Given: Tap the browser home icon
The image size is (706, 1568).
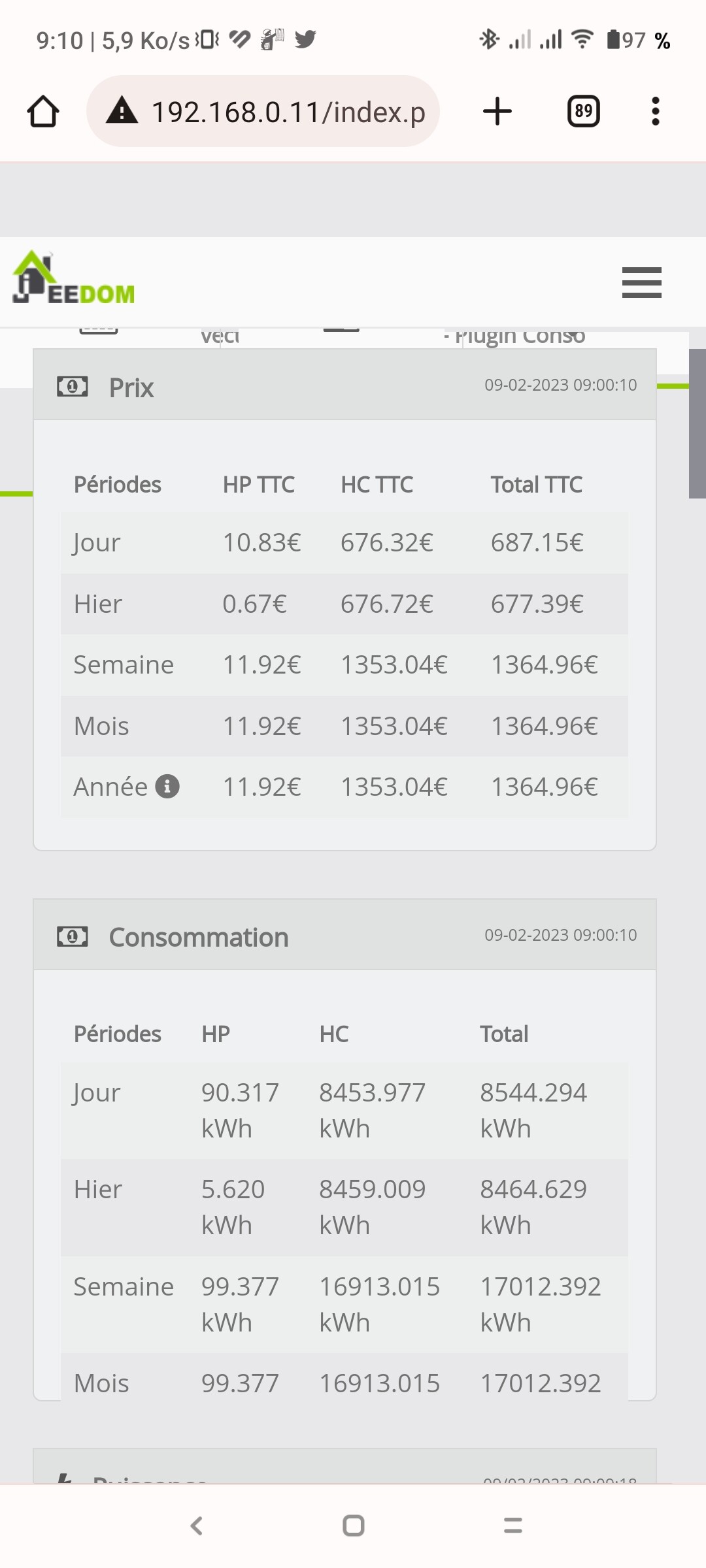Looking at the screenshot, I should [x=43, y=112].
